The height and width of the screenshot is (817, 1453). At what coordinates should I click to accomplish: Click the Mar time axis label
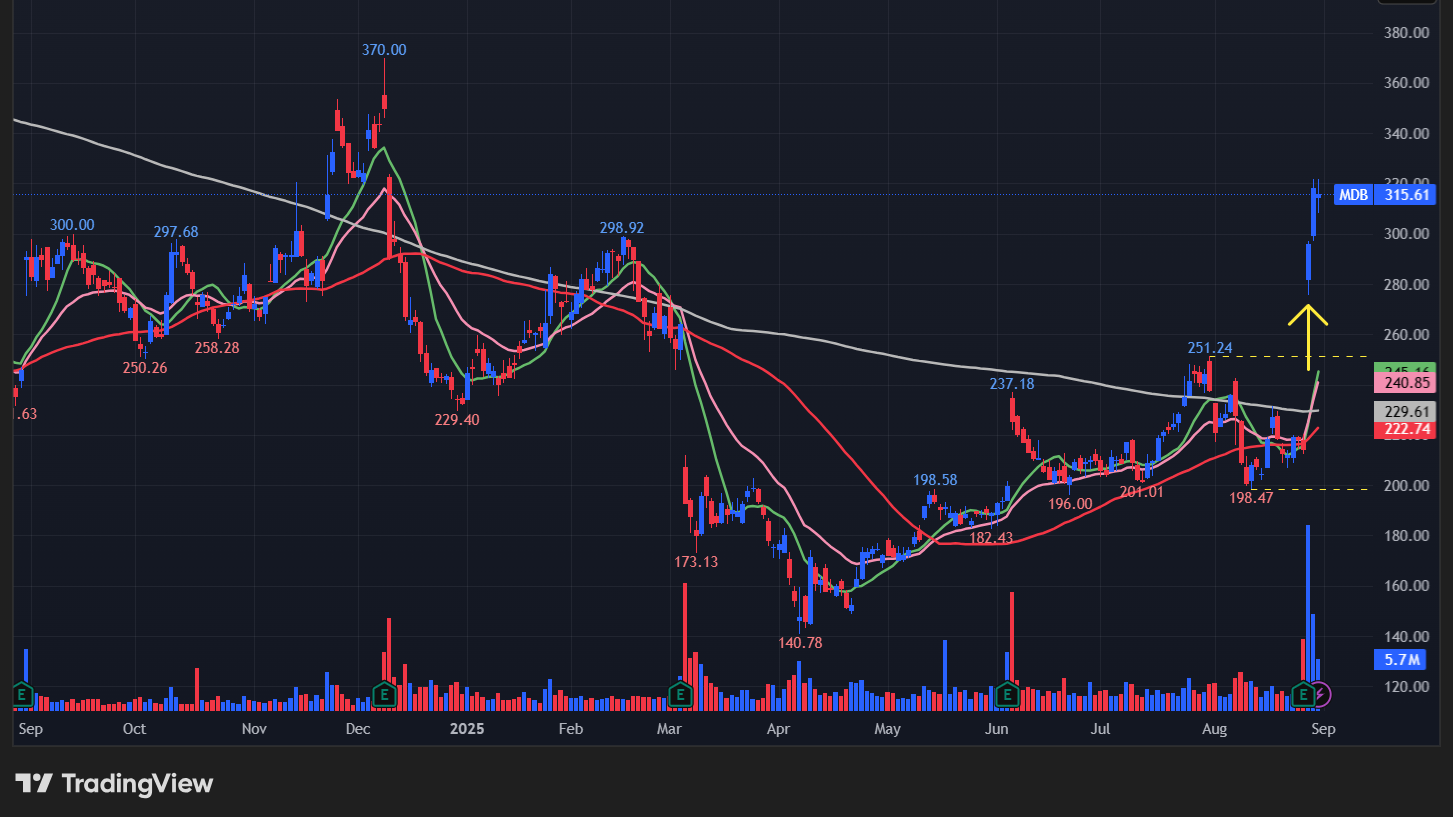(x=669, y=729)
